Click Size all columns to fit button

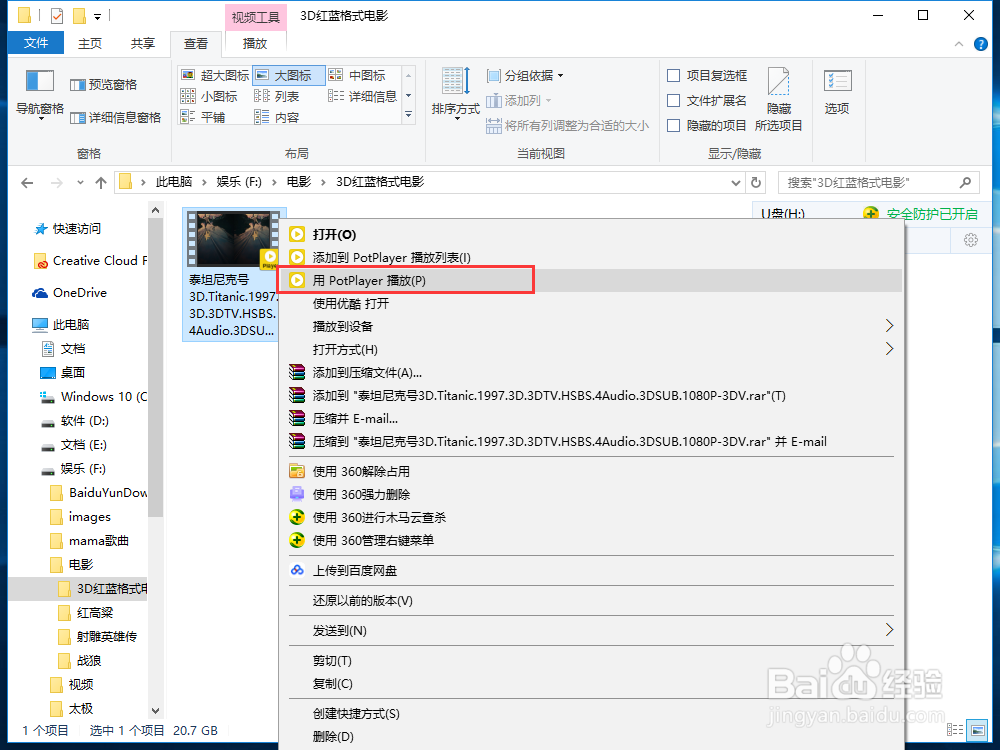coord(568,126)
